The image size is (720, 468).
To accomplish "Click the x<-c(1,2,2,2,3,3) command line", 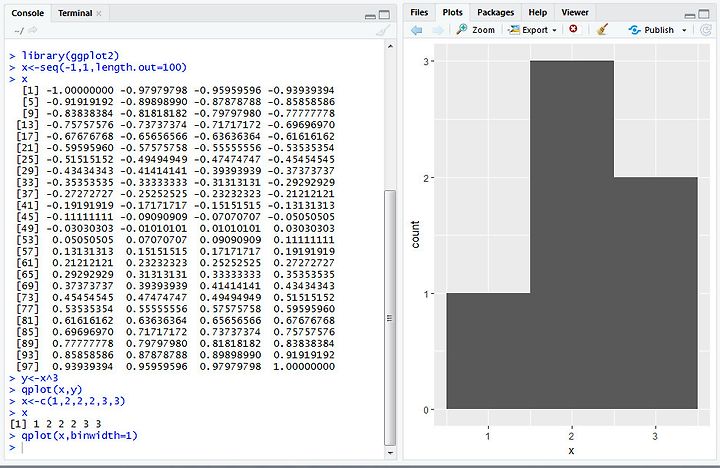I will coord(73,401).
